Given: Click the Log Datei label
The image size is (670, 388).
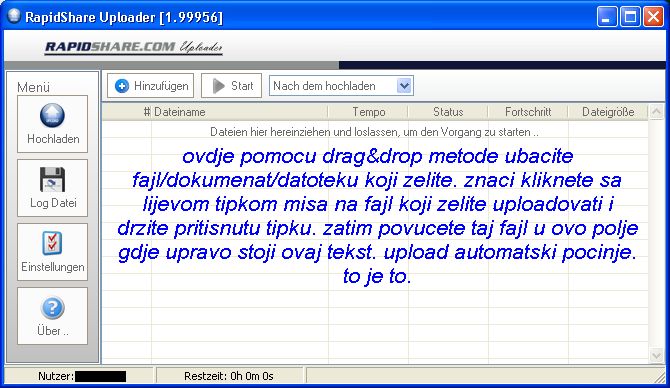Looking at the screenshot, I should 53,203.
